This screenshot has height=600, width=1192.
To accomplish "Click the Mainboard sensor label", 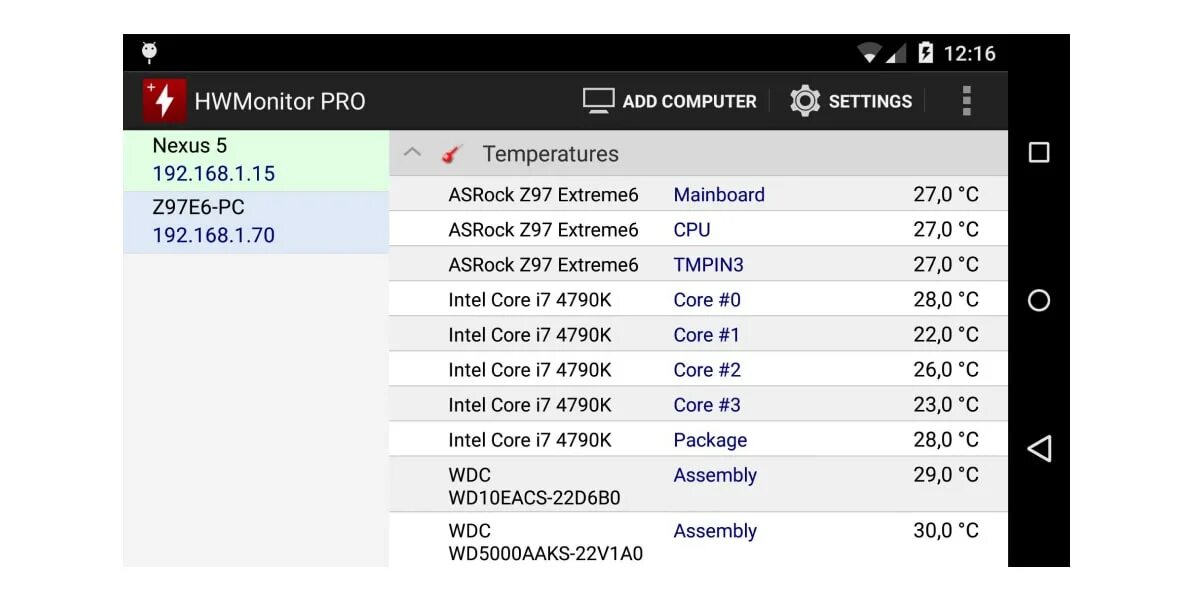I will (719, 195).
